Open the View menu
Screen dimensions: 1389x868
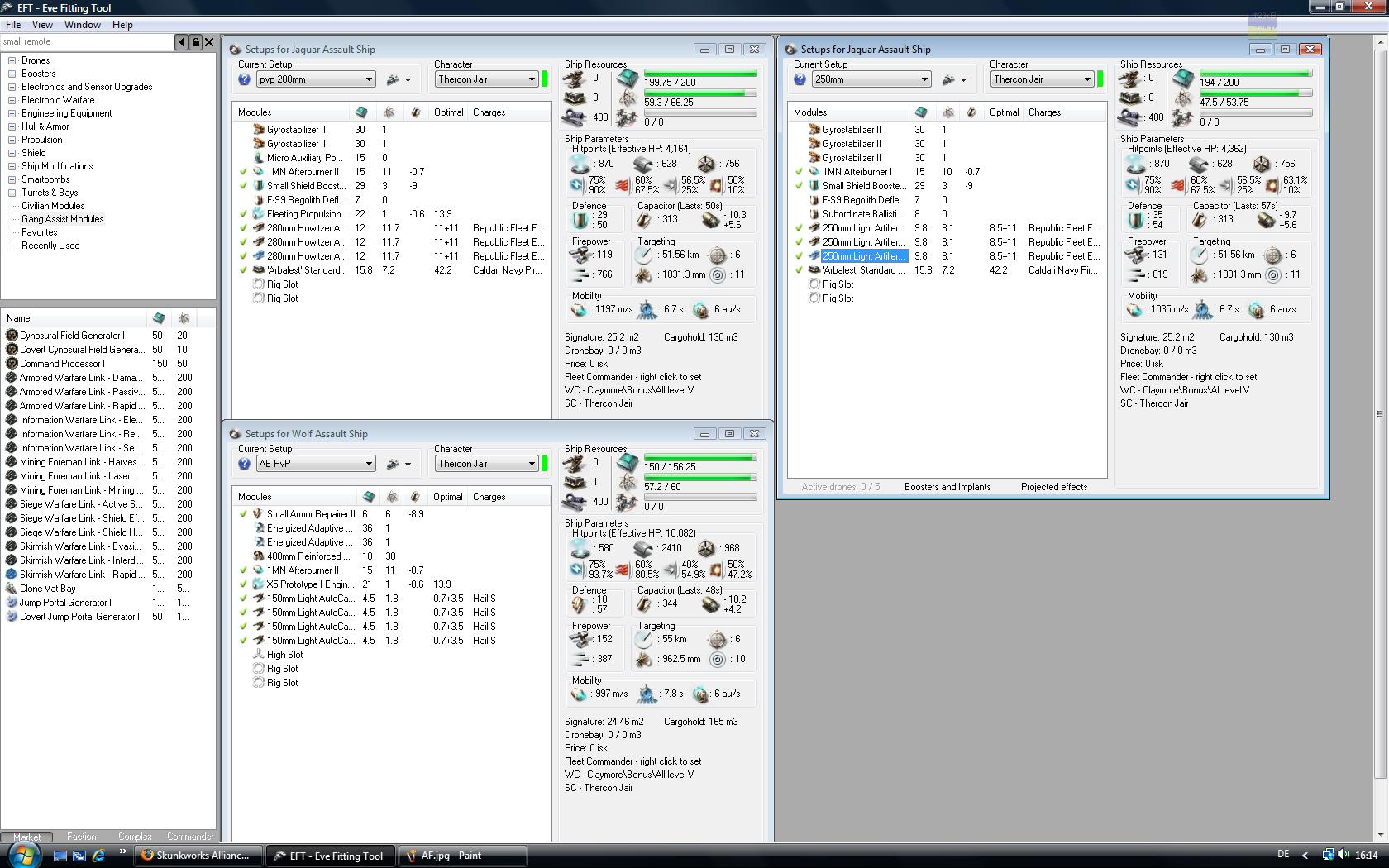pyautogui.click(x=42, y=25)
